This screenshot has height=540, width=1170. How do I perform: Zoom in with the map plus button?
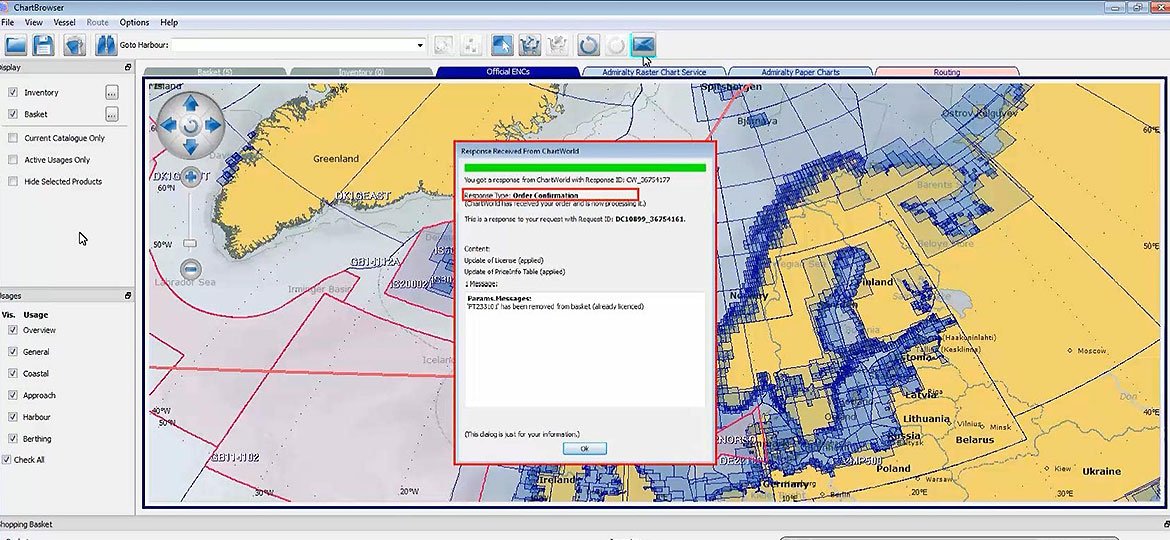pyautogui.click(x=190, y=176)
